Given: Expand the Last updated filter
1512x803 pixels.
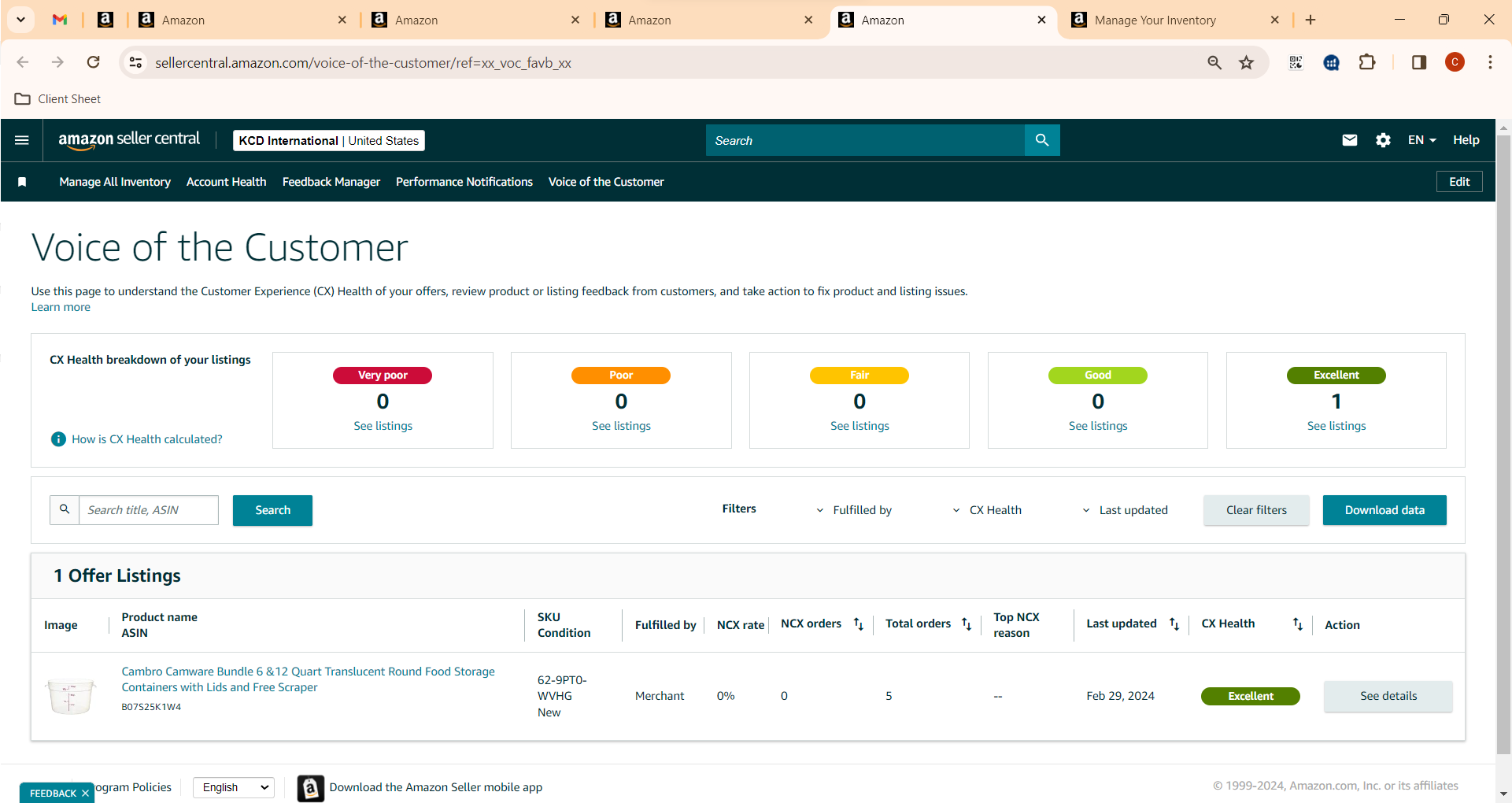Looking at the screenshot, I should click(1125, 510).
